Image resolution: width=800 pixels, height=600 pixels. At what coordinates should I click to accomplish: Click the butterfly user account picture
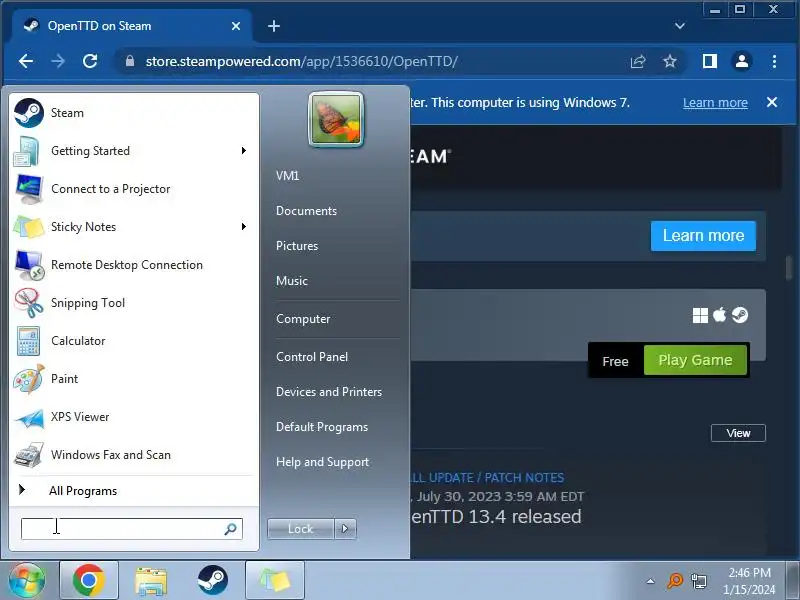pyautogui.click(x=336, y=119)
